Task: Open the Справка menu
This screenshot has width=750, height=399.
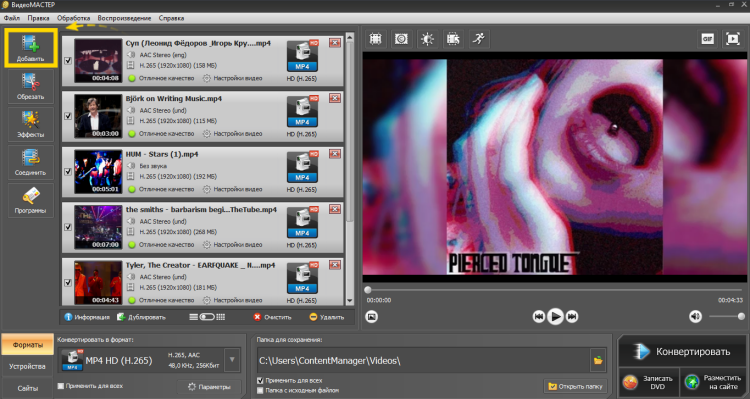Action: pyautogui.click(x=171, y=18)
